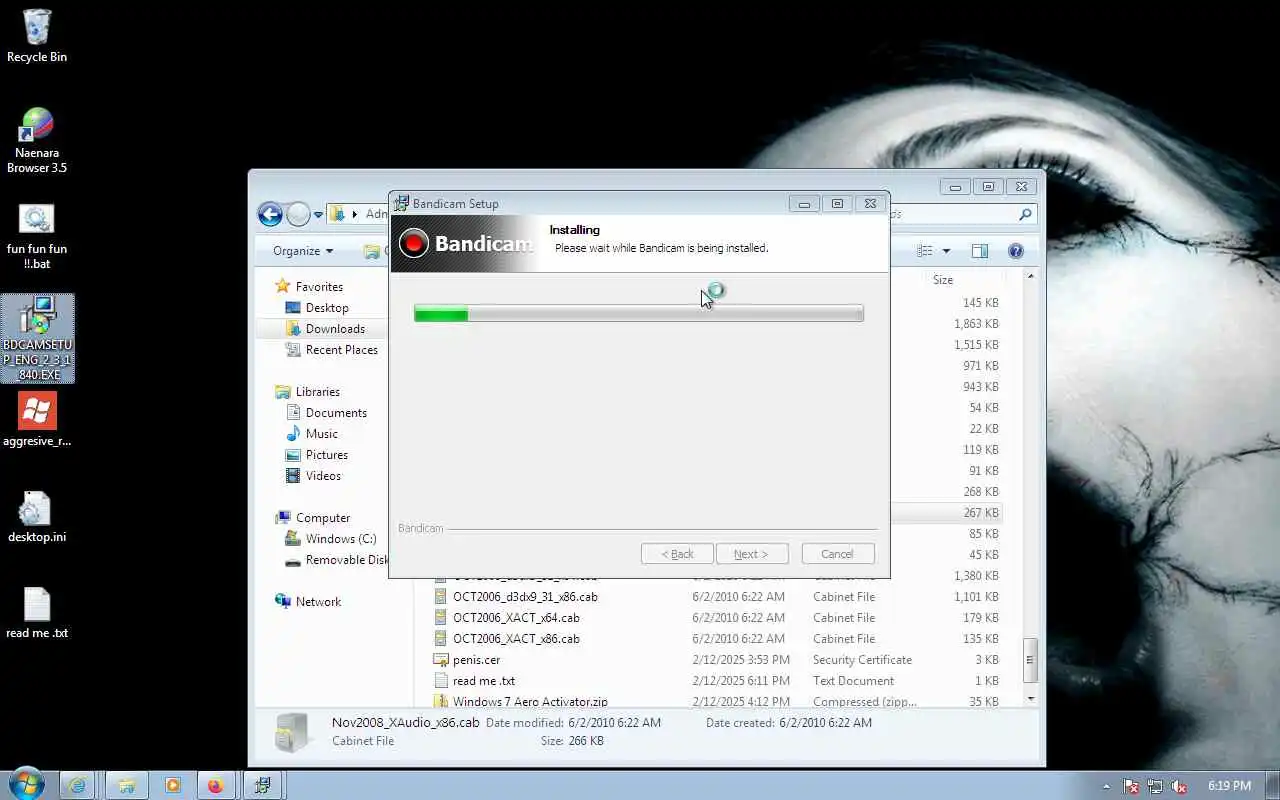Click the Windows Start orb

[26, 783]
